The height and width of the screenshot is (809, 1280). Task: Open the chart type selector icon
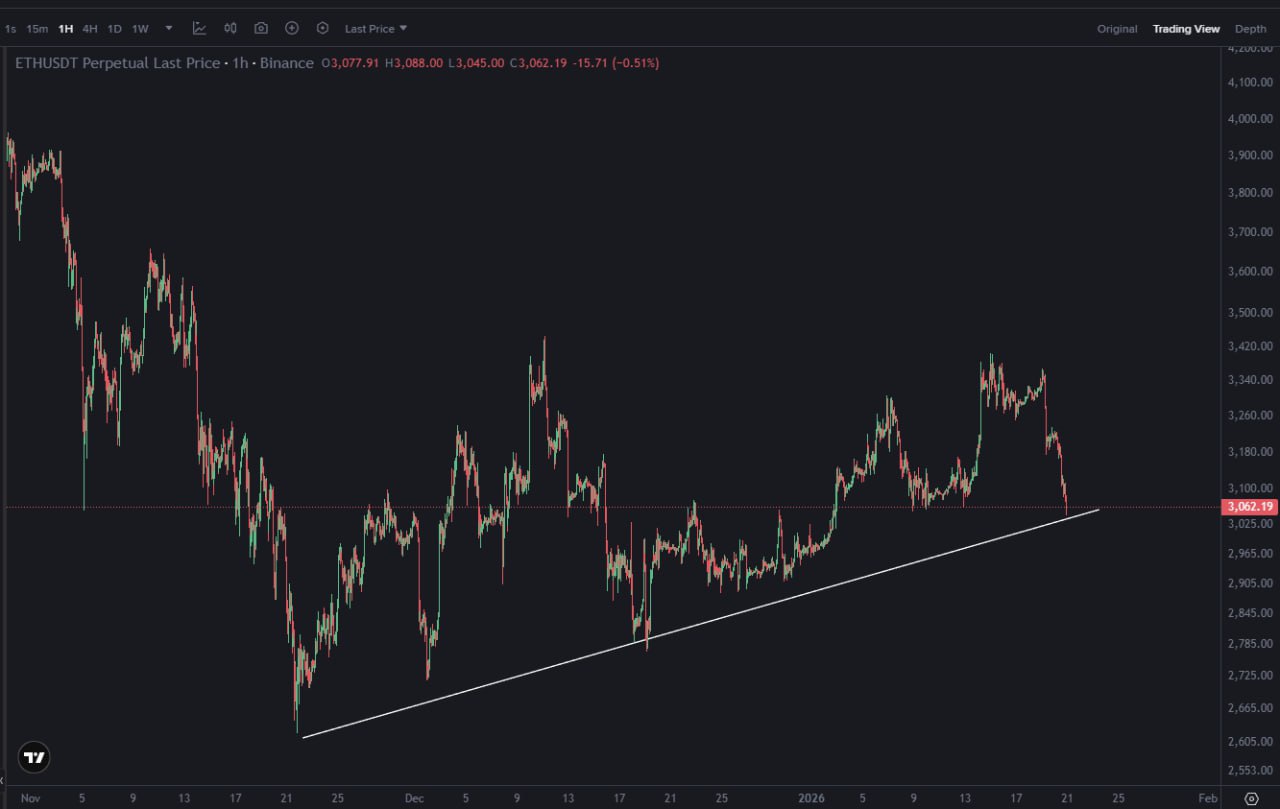pyautogui.click(x=200, y=28)
